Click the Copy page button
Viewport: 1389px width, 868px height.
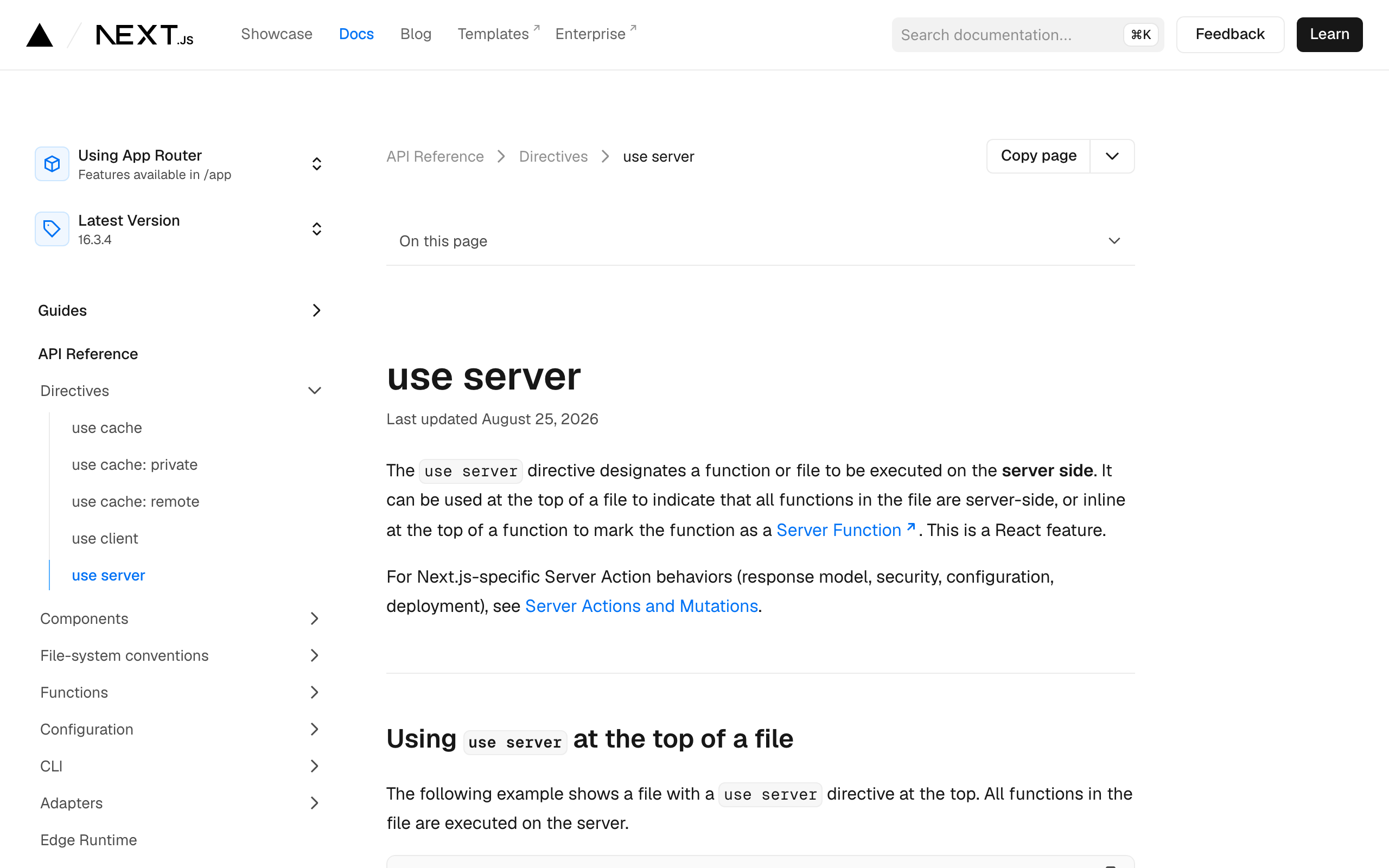[1038, 156]
